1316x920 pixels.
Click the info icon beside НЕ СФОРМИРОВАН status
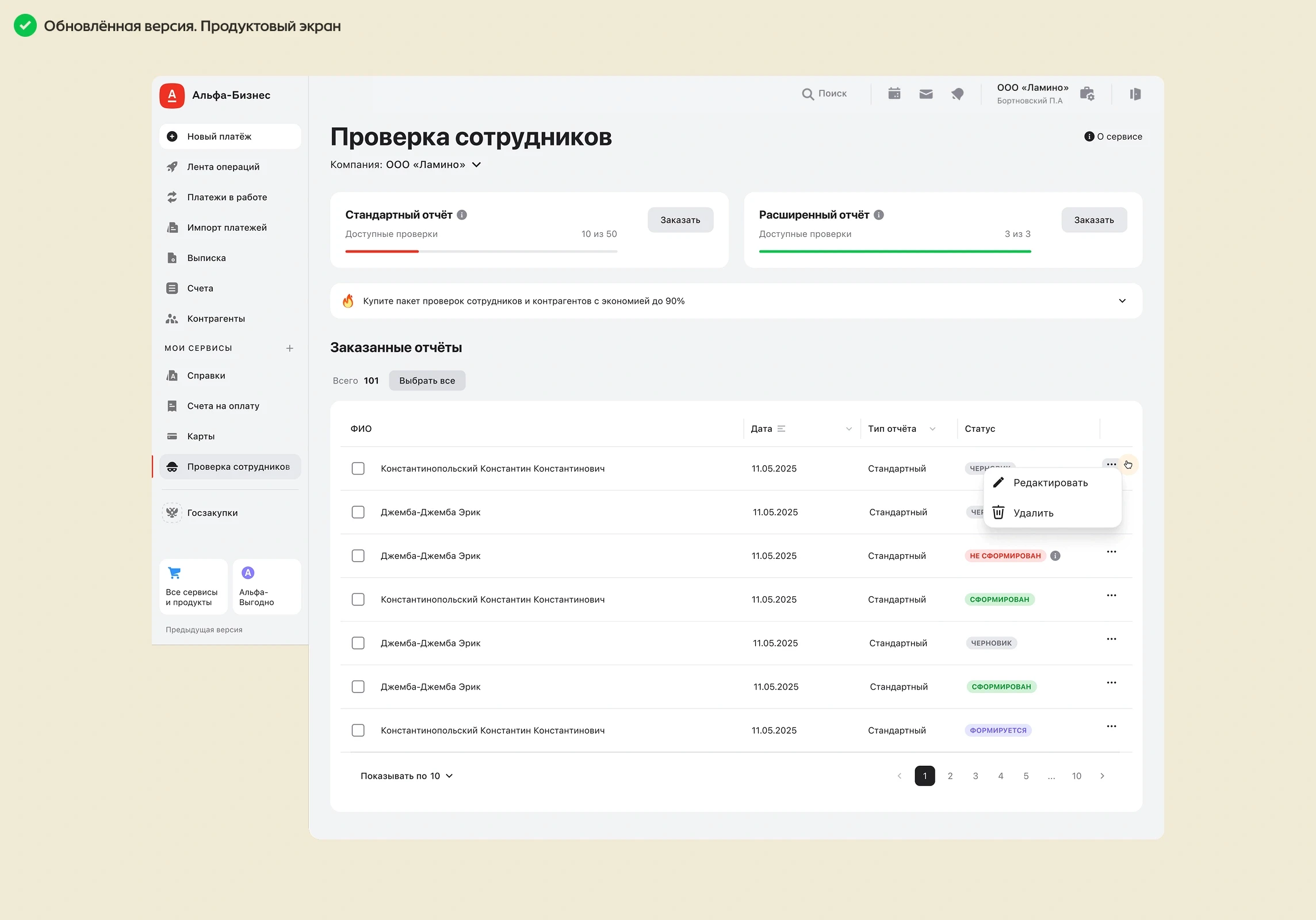pyautogui.click(x=1055, y=555)
